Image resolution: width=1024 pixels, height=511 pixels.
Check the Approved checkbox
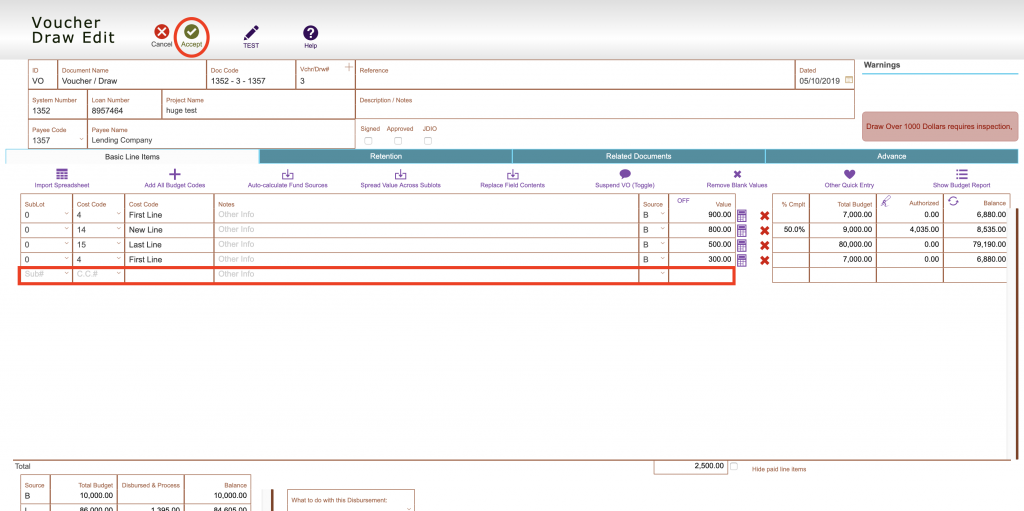pos(398,140)
